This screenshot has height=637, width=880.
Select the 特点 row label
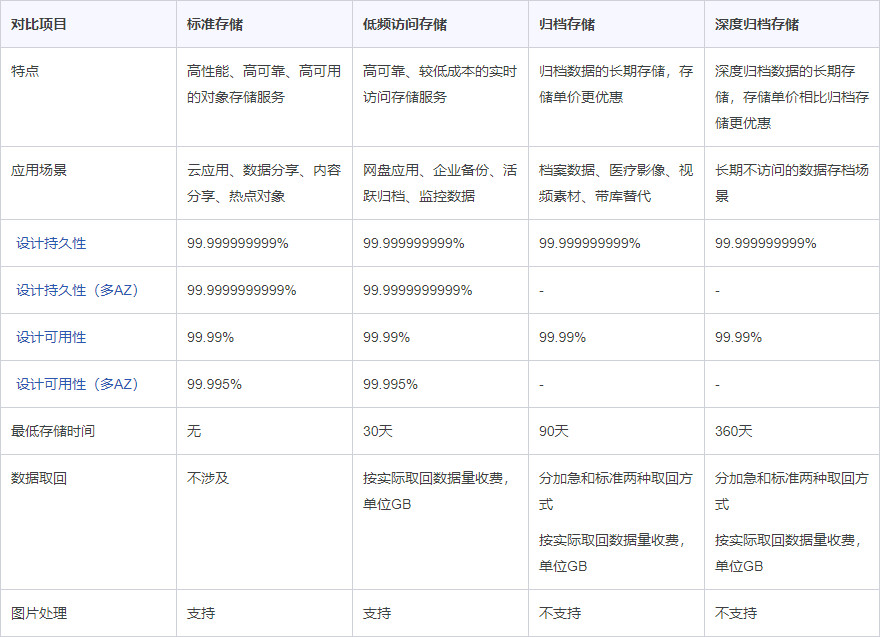28,70
